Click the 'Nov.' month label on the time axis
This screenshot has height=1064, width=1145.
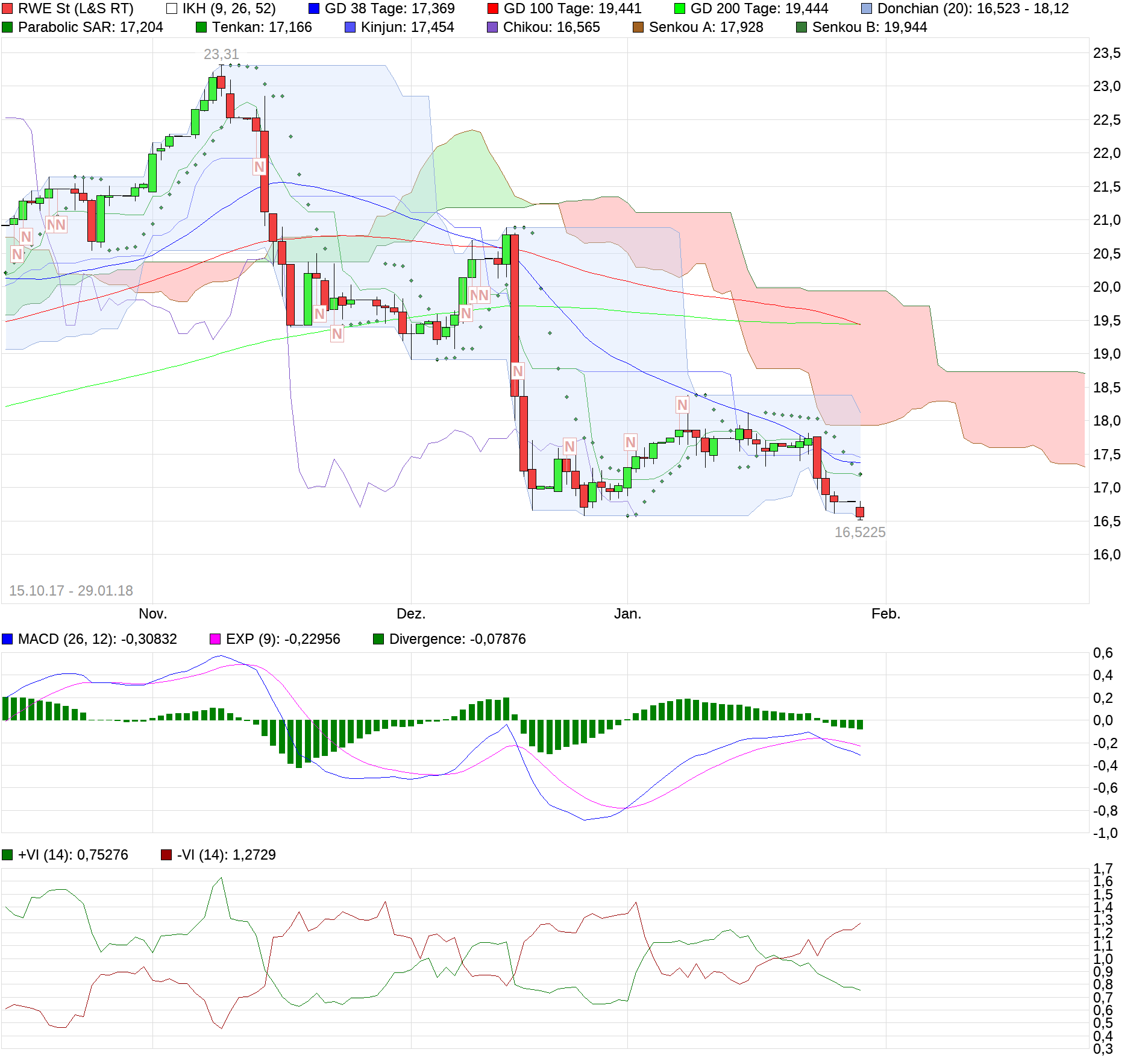pos(152,614)
